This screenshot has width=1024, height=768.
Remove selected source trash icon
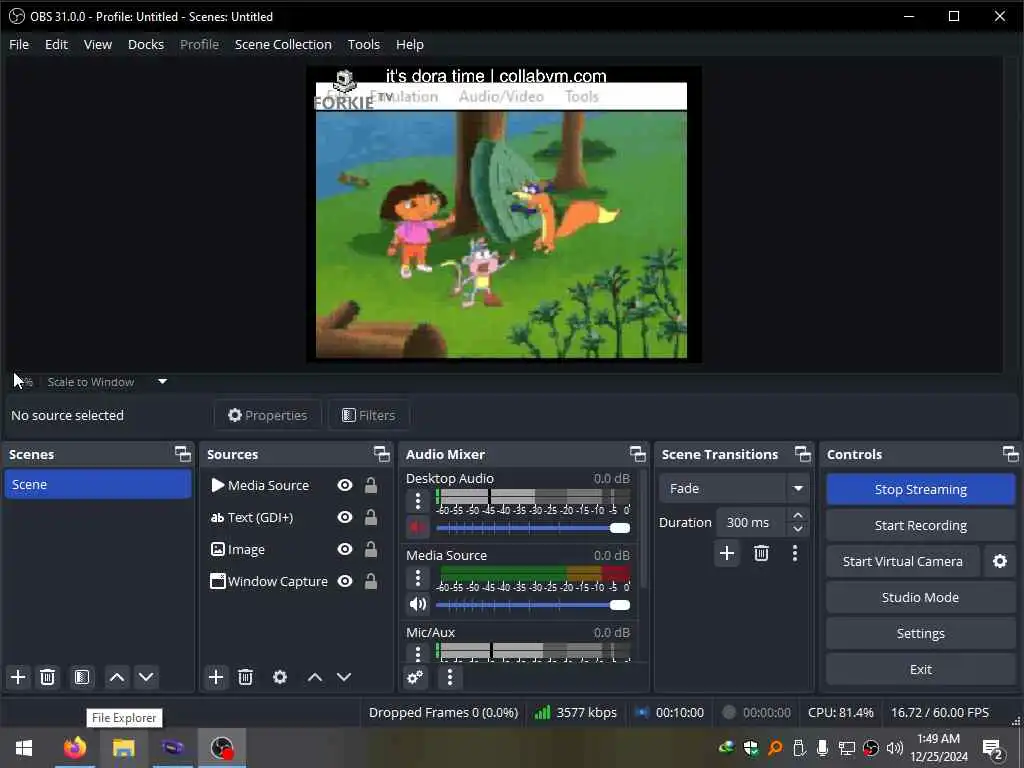(x=246, y=677)
